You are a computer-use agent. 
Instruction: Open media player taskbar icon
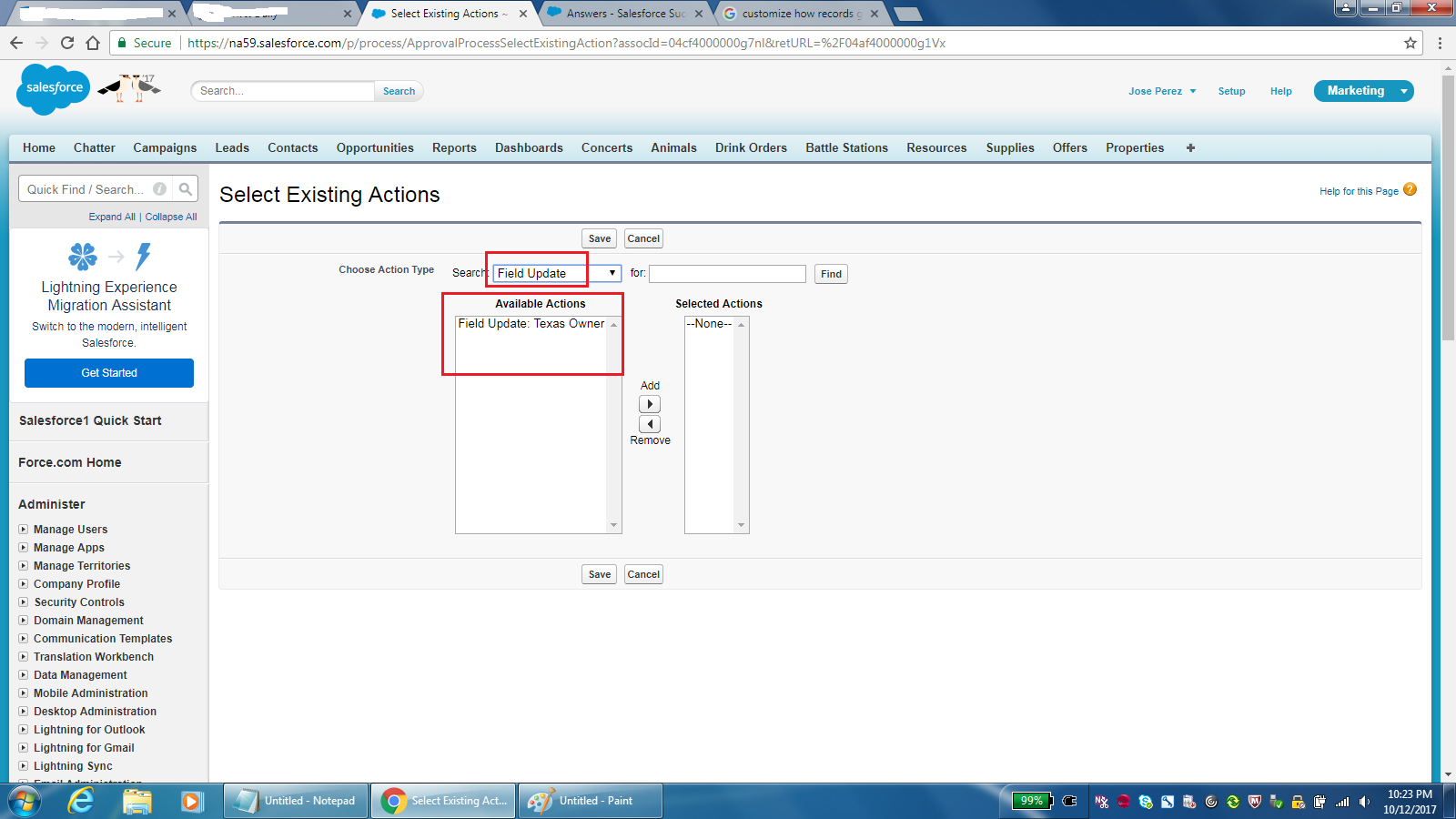190,801
